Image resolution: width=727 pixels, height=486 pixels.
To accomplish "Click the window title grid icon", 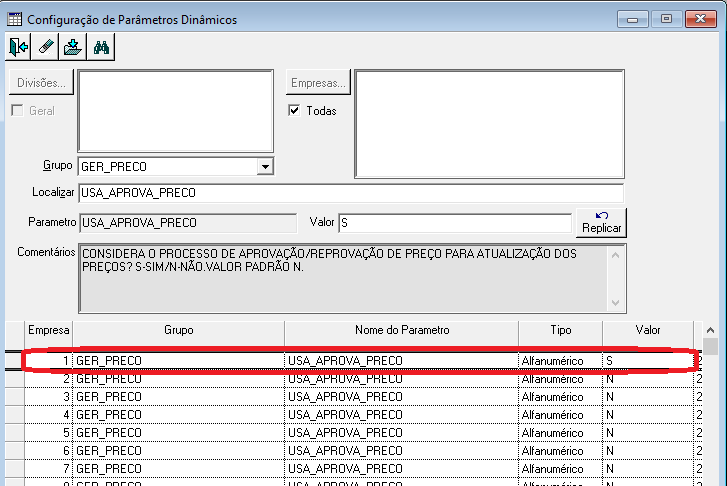I will point(14,19).
